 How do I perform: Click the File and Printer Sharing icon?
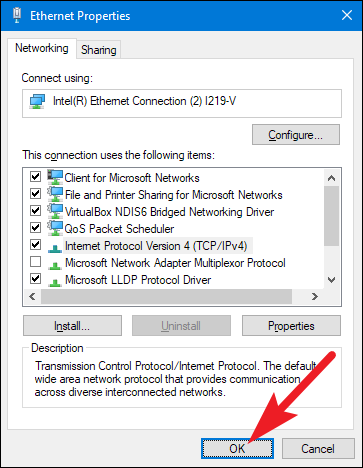[55, 194]
